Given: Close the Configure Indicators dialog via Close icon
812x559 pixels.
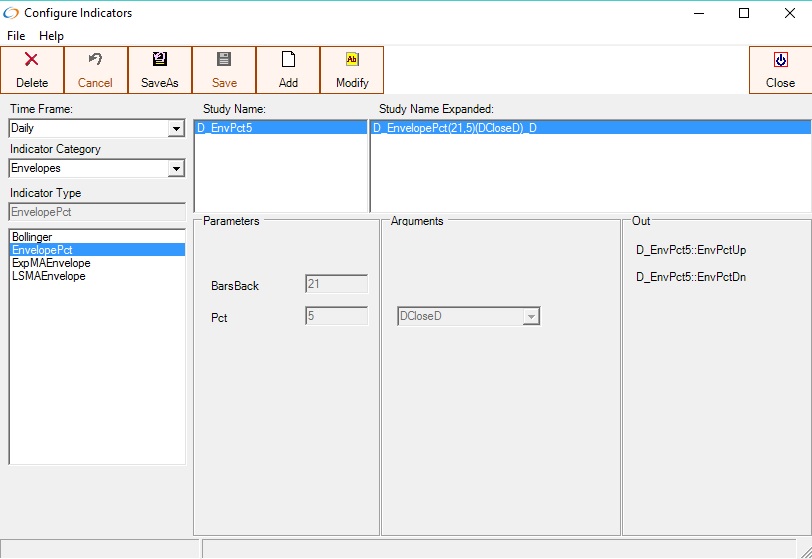Looking at the screenshot, I should (780, 61).
